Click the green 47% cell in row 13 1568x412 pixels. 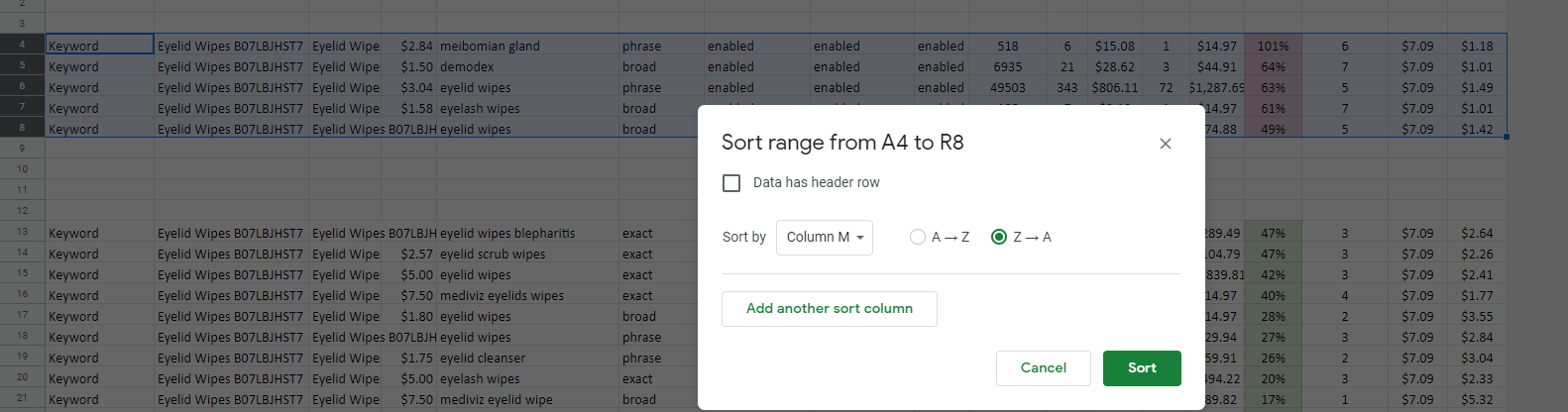coord(1273,233)
